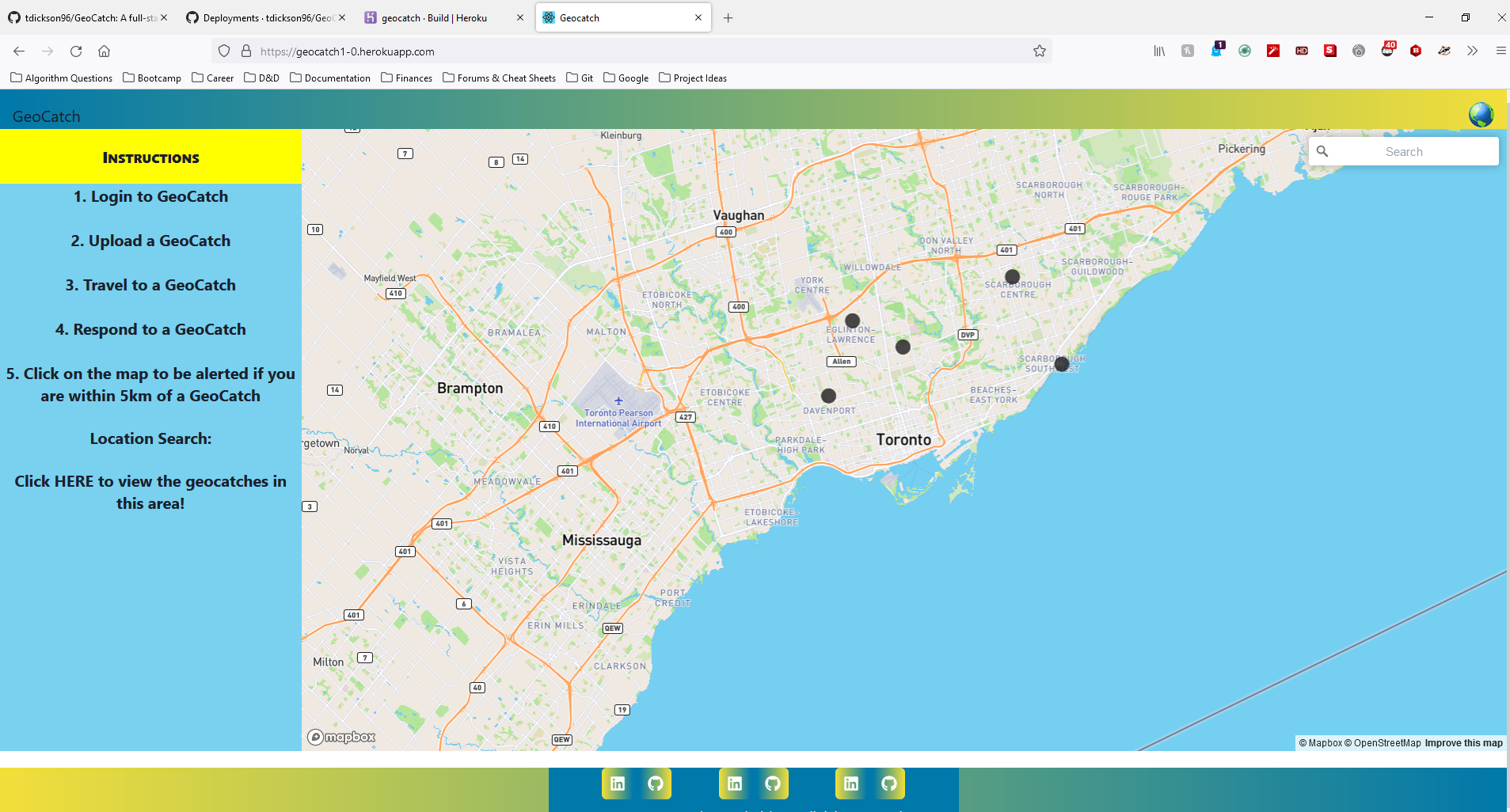1510x812 pixels.
Task: View site security via the padlock icon
Action: tap(246, 51)
